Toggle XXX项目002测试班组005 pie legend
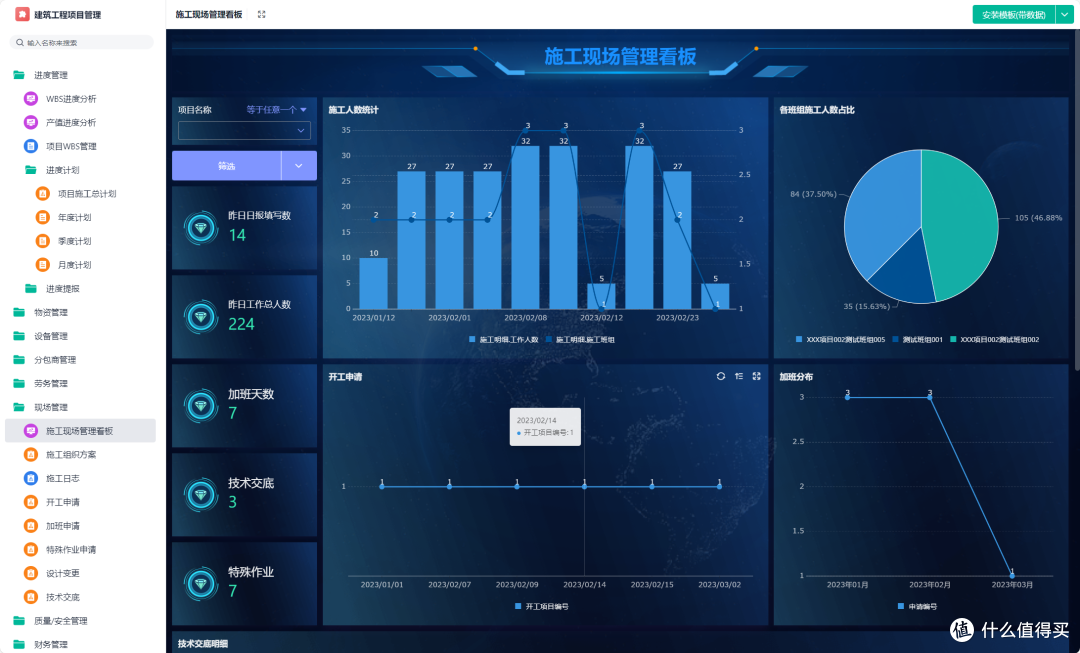 [840, 340]
